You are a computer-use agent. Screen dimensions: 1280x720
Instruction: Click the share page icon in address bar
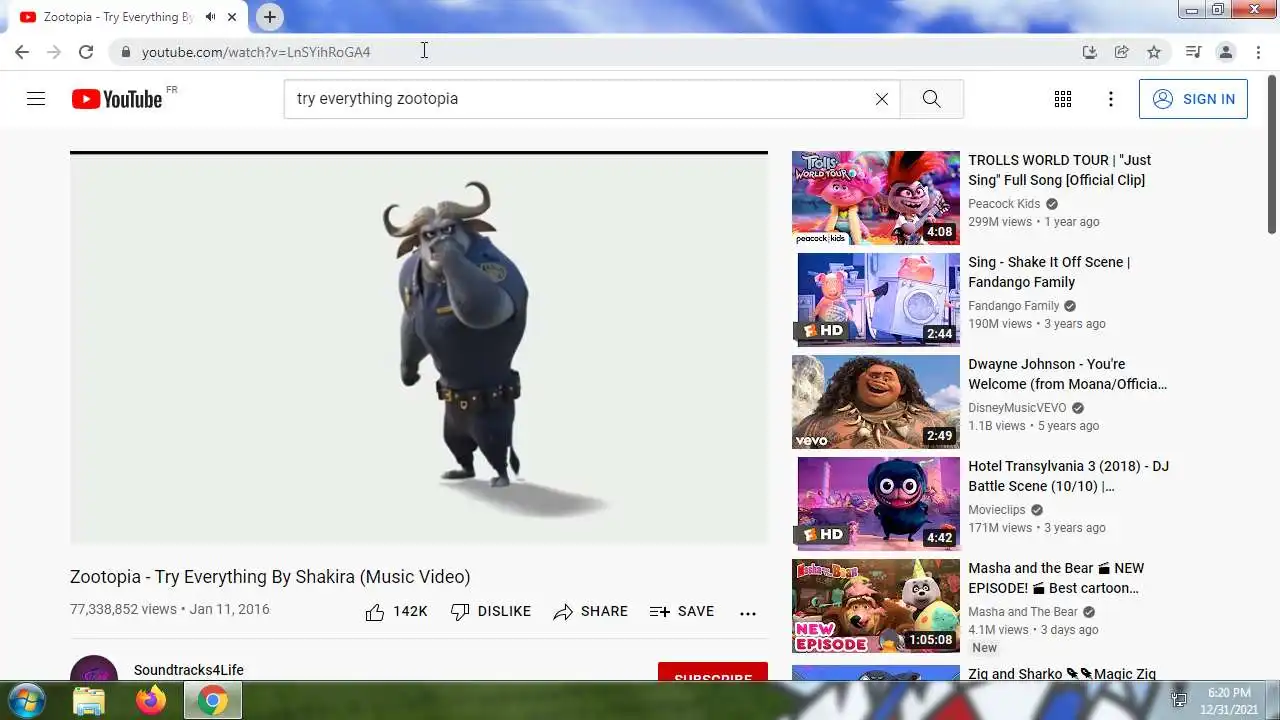click(1122, 52)
